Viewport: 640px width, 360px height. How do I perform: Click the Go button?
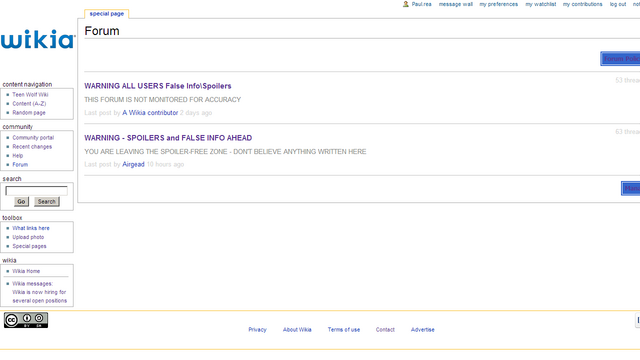point(21,202)
